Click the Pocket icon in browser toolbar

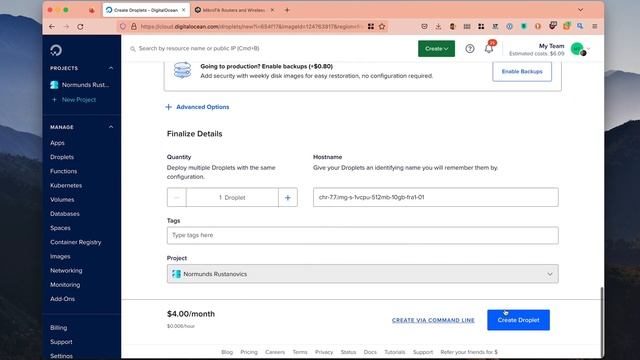424,26
